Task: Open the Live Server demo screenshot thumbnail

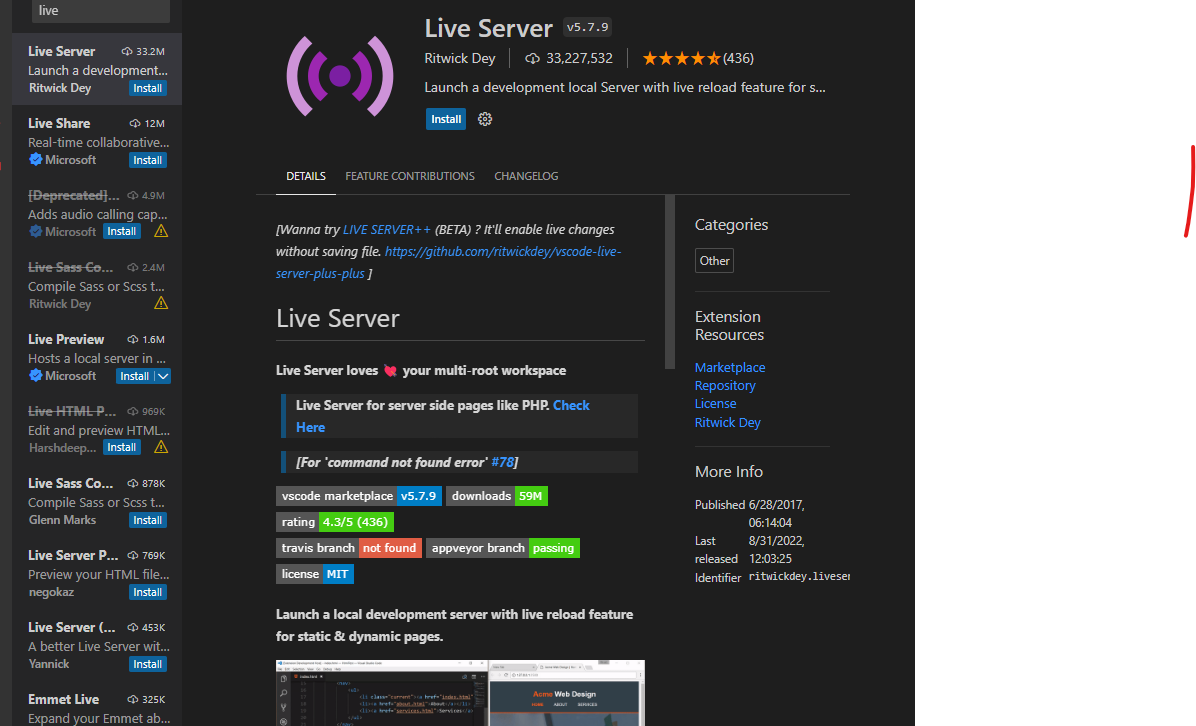Action: 460,692
